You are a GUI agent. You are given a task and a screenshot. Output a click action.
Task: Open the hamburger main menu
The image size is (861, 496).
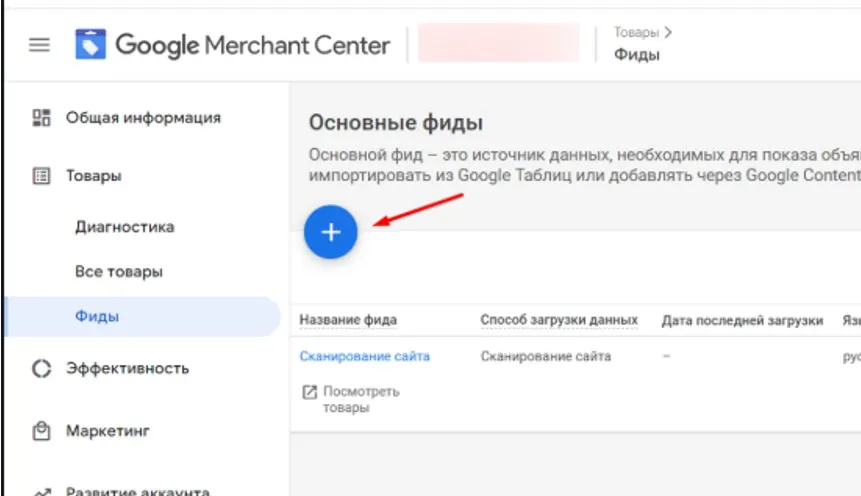point(39,44)
